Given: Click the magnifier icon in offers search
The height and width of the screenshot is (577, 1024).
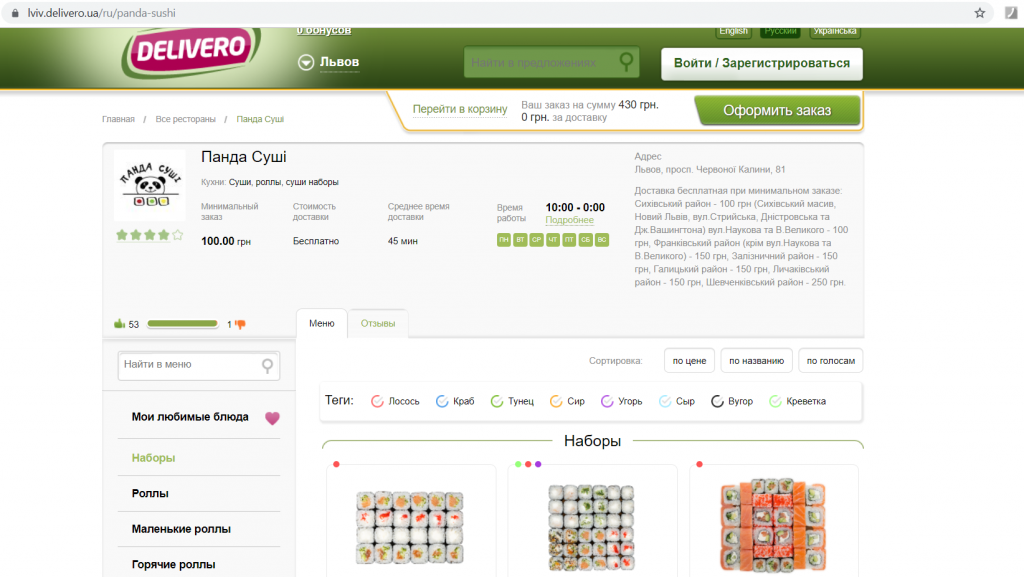Looking at the screenshot, I should pyautogui.click(x=626, y=62).
